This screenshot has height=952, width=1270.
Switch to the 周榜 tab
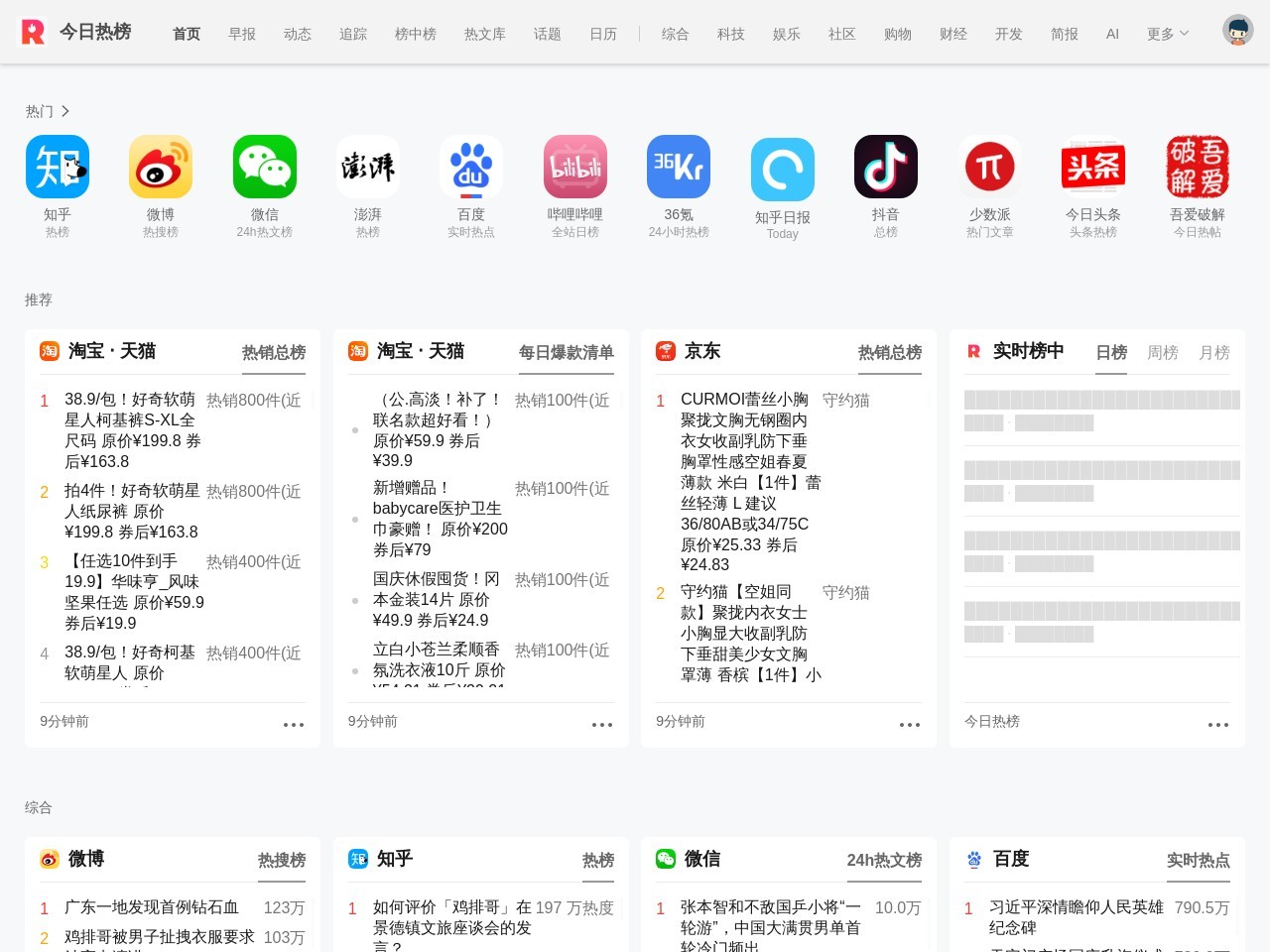coord(1162,352)
